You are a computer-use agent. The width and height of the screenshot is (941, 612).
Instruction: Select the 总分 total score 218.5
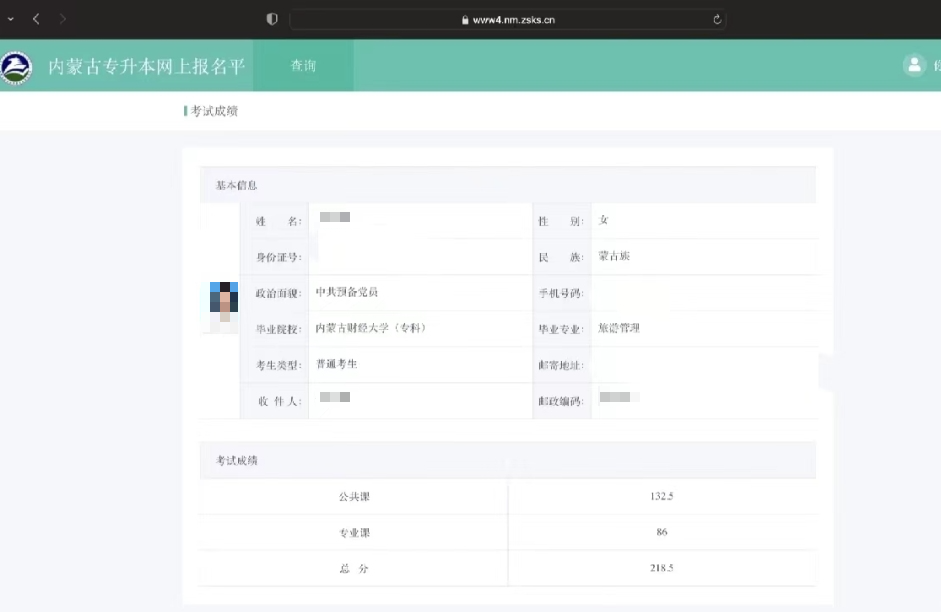click(662, 568)
